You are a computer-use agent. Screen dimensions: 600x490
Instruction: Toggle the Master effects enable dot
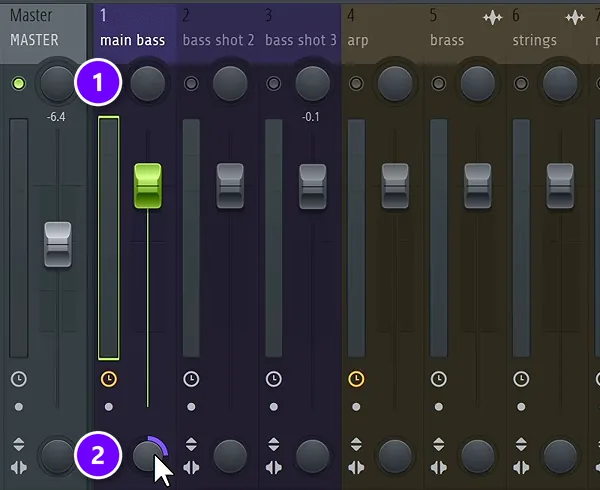(x=19, y=407)
